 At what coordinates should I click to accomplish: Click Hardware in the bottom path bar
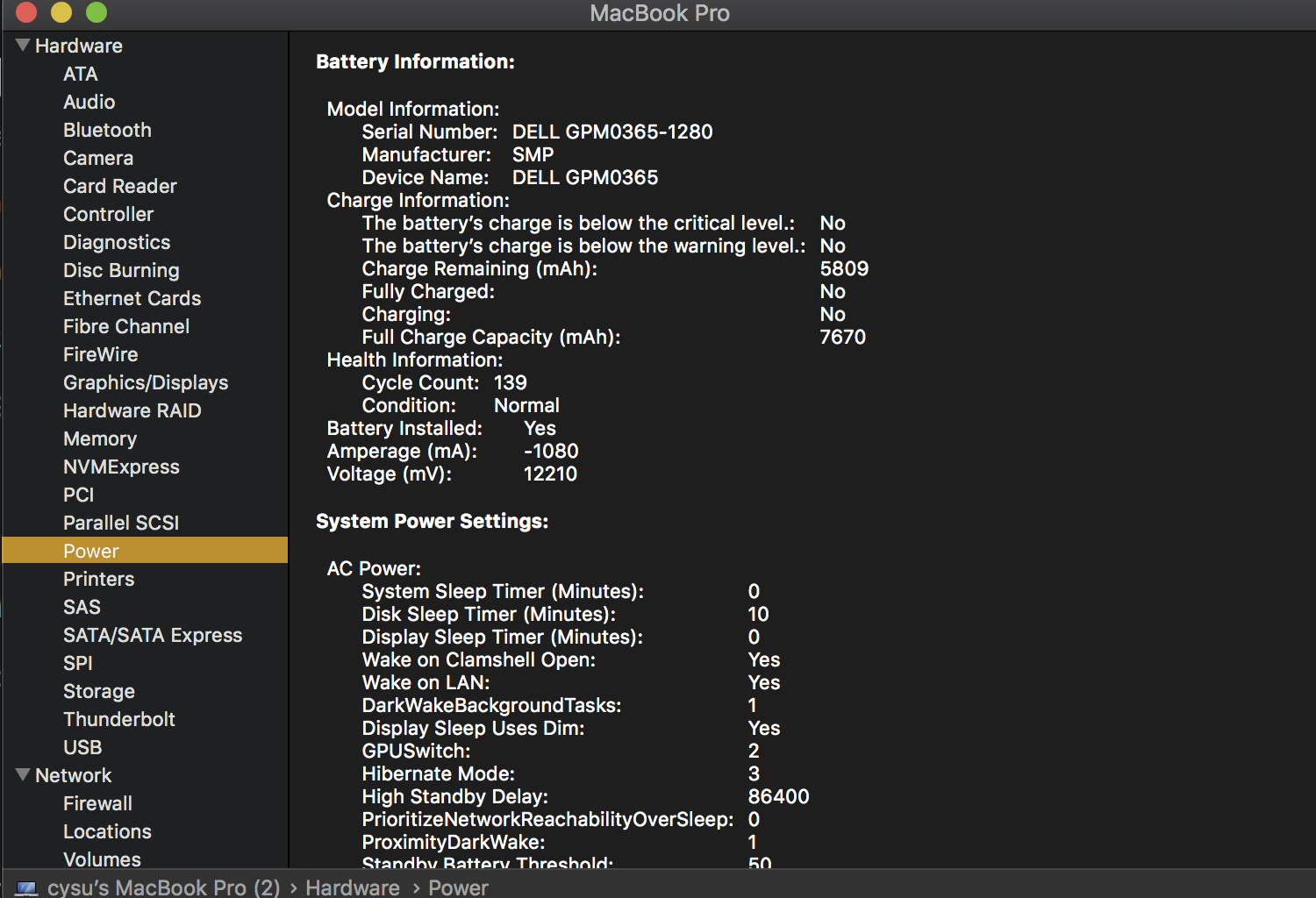[353, 887]
